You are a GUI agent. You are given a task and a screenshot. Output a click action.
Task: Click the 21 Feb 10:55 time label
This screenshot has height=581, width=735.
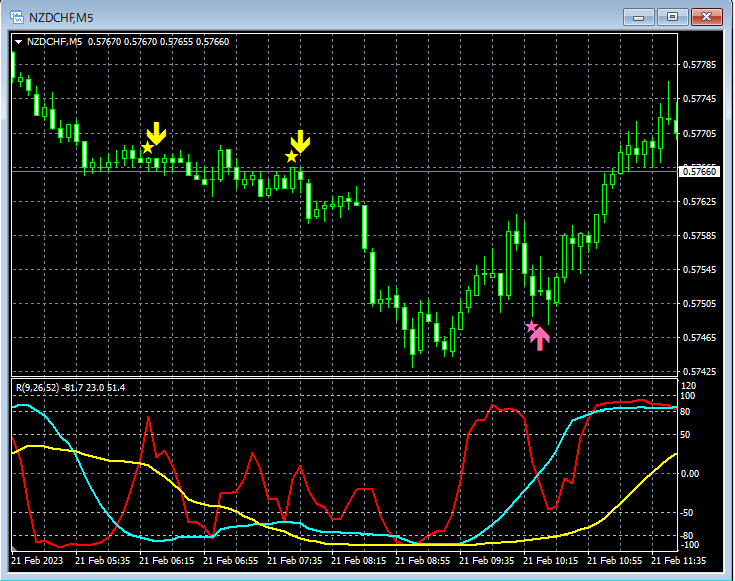click(x=615, y=561)
